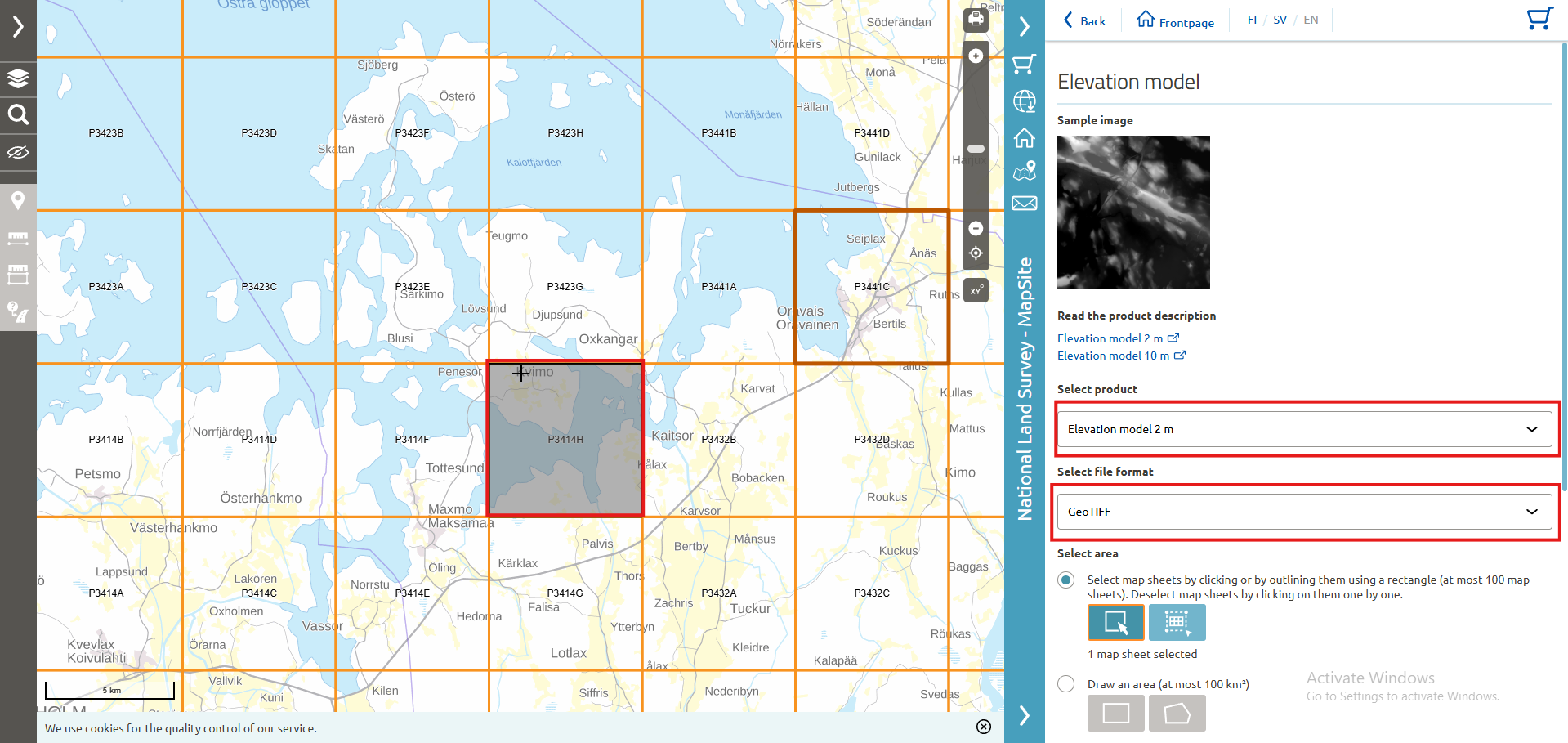Image resolution: width=1568 pixels, height=743 pixels.
Task: Select map sheet P3432C
Action: 872,593
